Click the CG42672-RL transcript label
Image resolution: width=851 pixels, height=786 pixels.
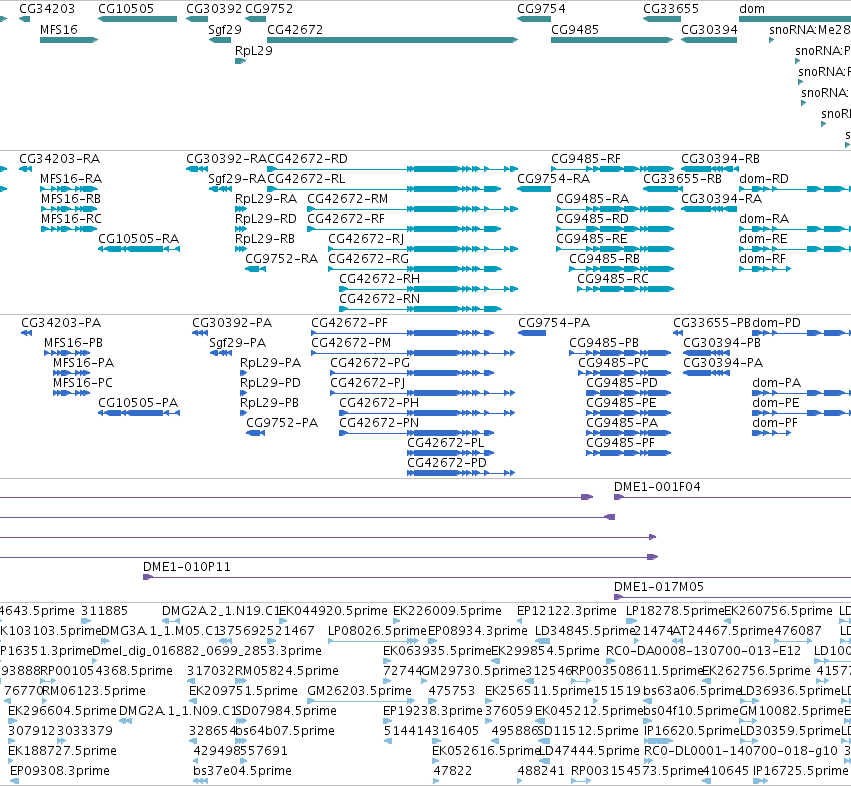point(306,179)
